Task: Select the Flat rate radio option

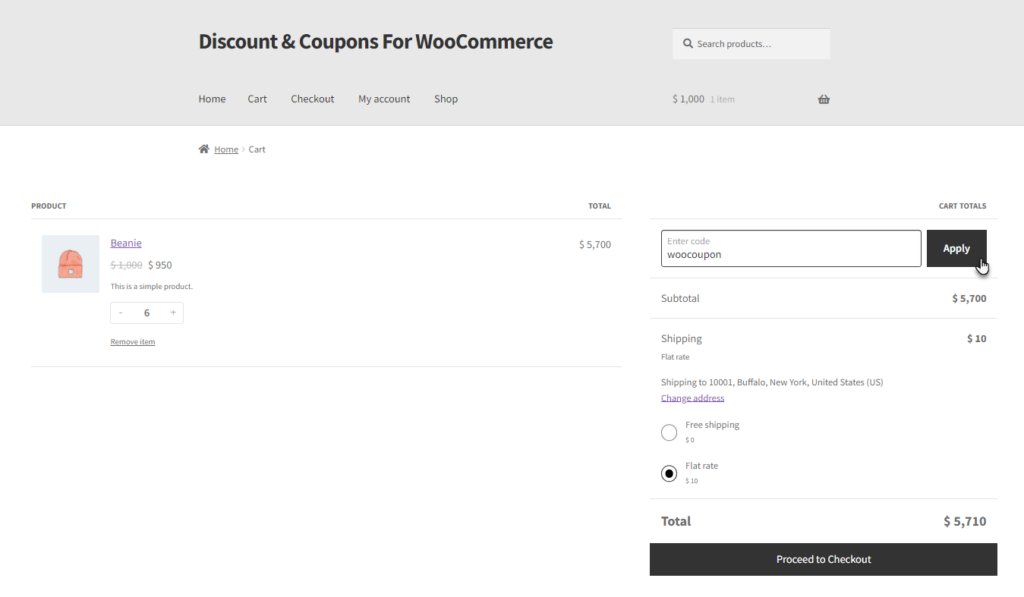Action: [x=669, y=474]
